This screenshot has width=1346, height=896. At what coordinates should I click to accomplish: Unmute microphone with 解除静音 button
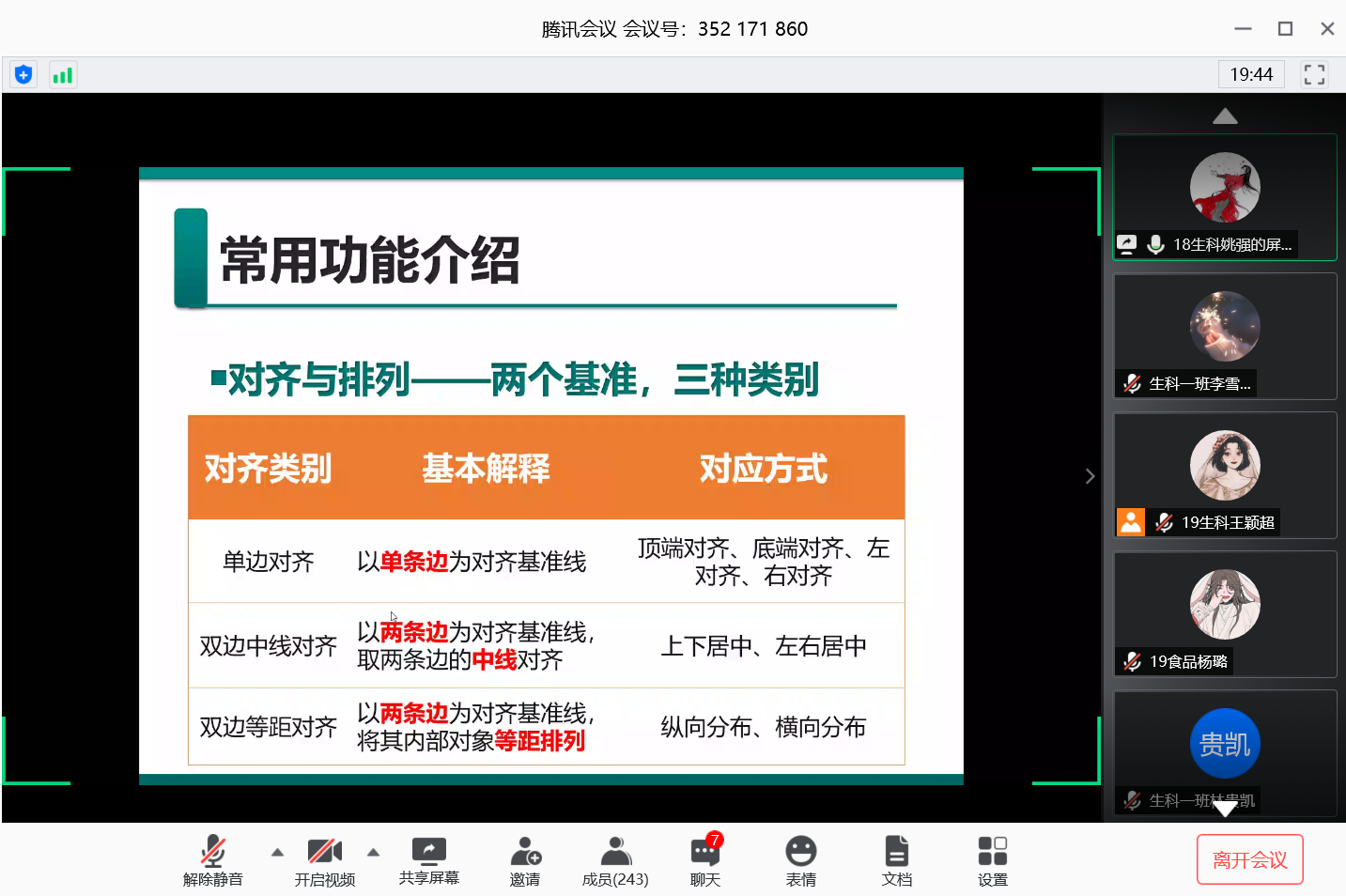[213, 860]
